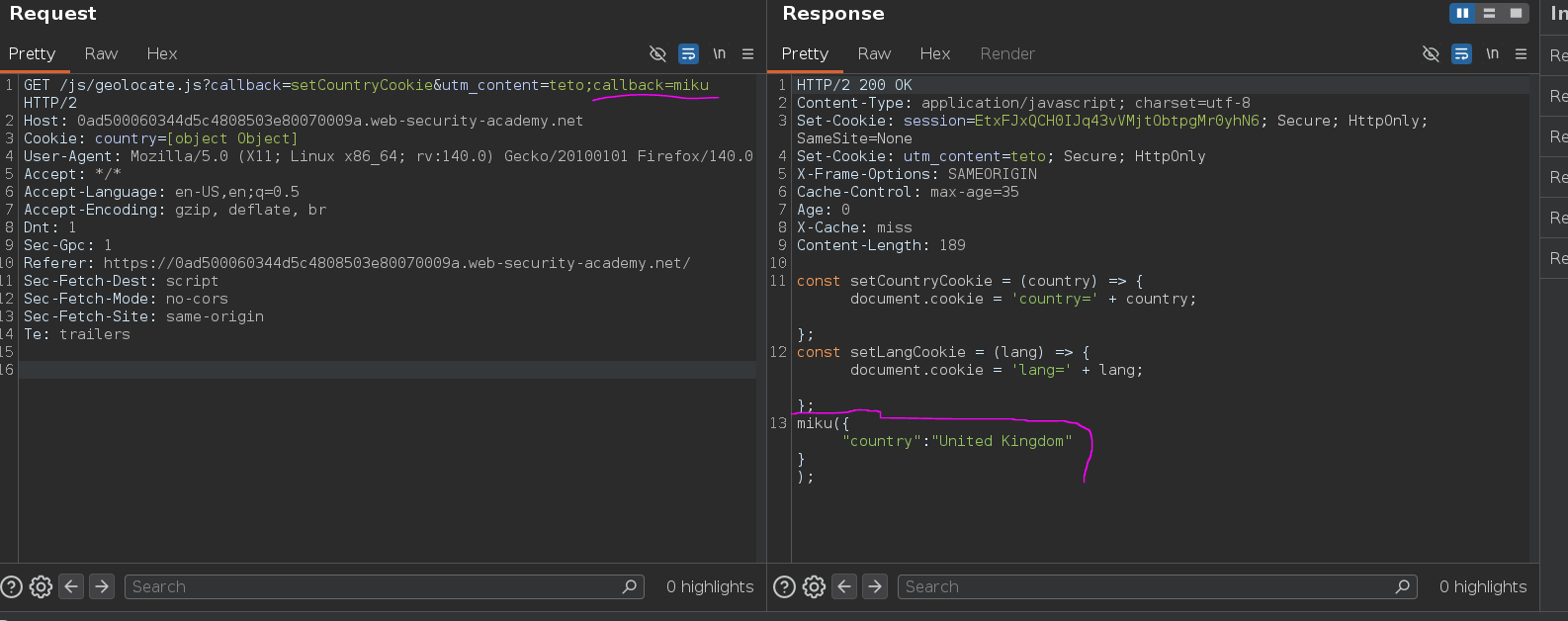Click magnifier icon in Response search box
This screenshot has width=1568, height=621.
pyautogui.click(x=1402, y=586)
